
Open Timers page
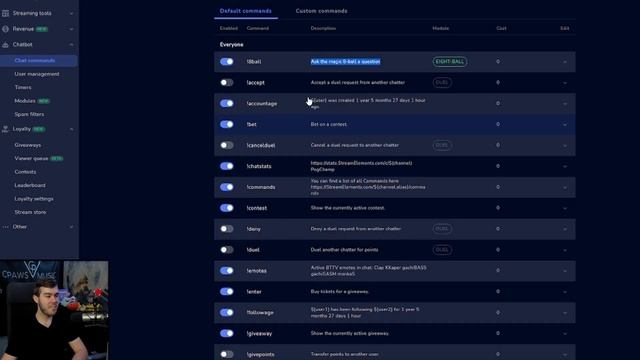pyautogui.click(x=23, y=87)
